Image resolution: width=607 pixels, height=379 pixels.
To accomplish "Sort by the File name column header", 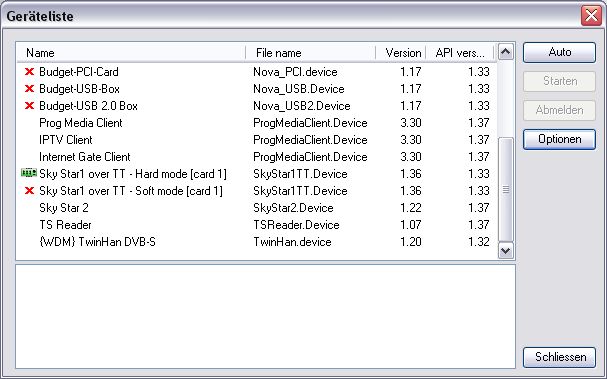I will 310,53.
